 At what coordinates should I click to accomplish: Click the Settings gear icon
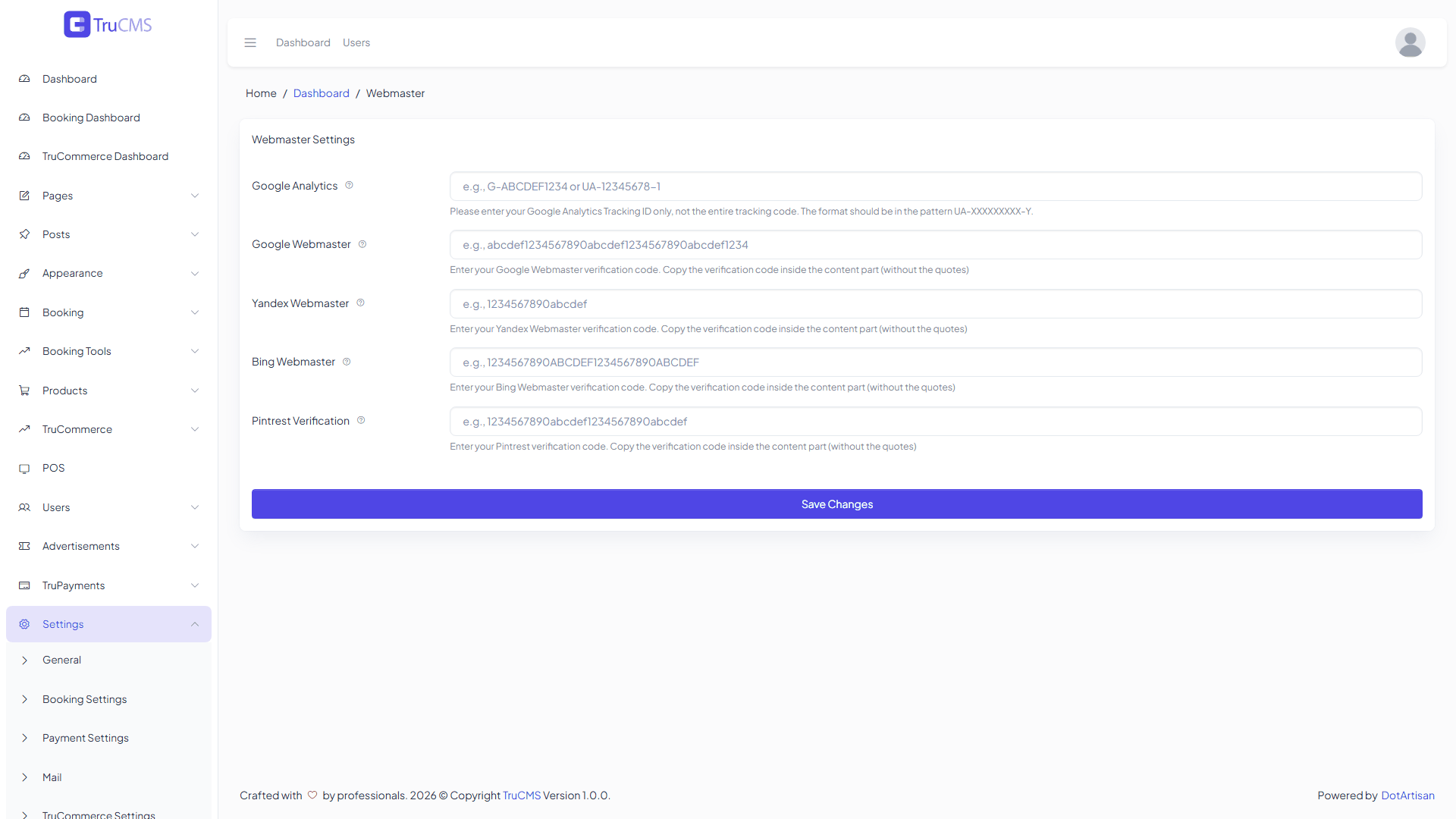pos(24,624)
